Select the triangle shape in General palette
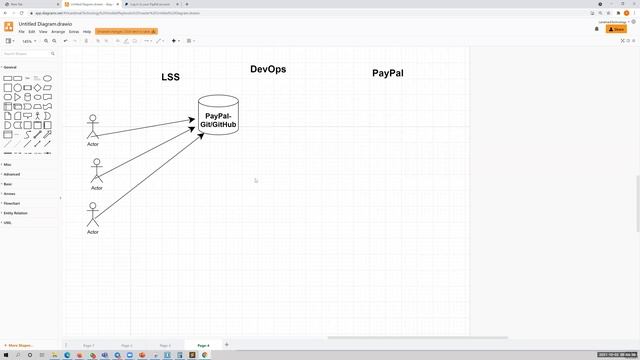The image size is (640, 360). pos(18,97)
